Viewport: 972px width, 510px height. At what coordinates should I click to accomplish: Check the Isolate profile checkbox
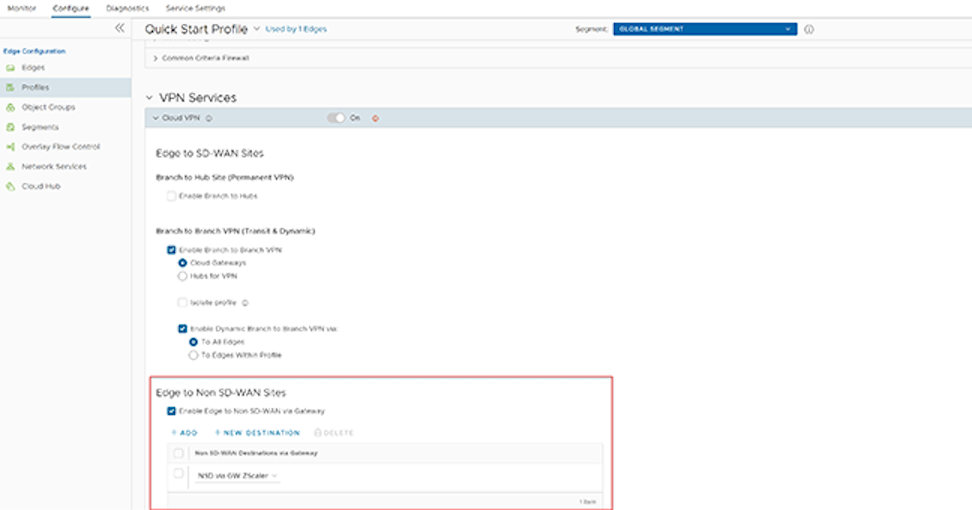[182, 302]
